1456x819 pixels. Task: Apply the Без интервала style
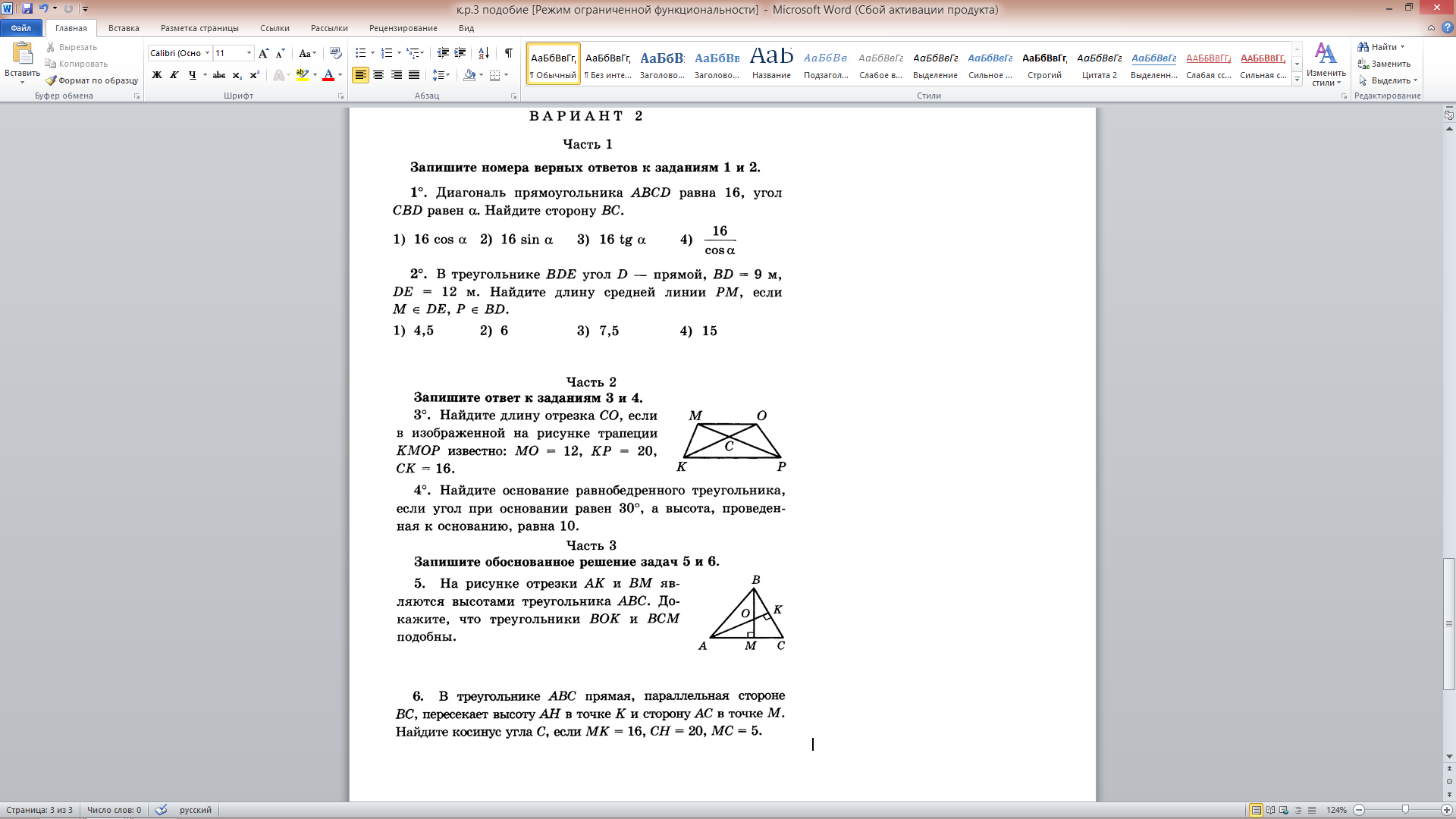tap(607, 64)
